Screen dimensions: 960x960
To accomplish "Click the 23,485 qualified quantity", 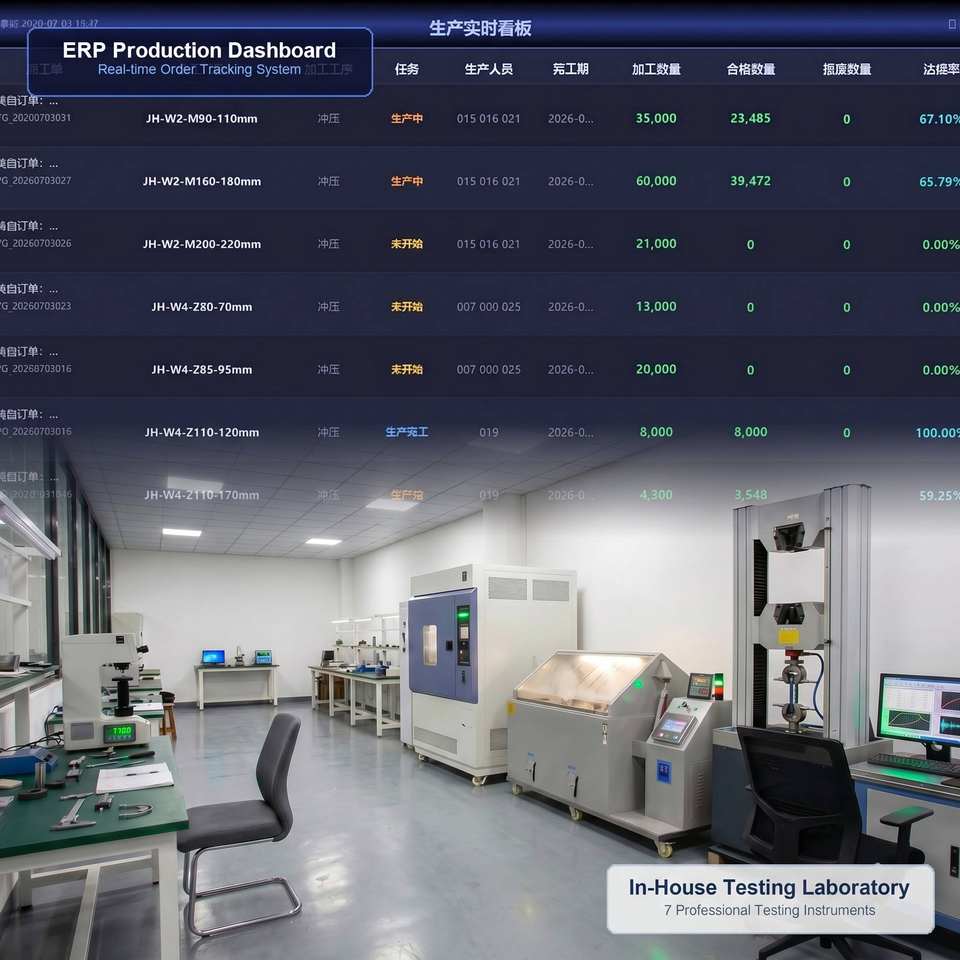I will (x=750, y=118).
